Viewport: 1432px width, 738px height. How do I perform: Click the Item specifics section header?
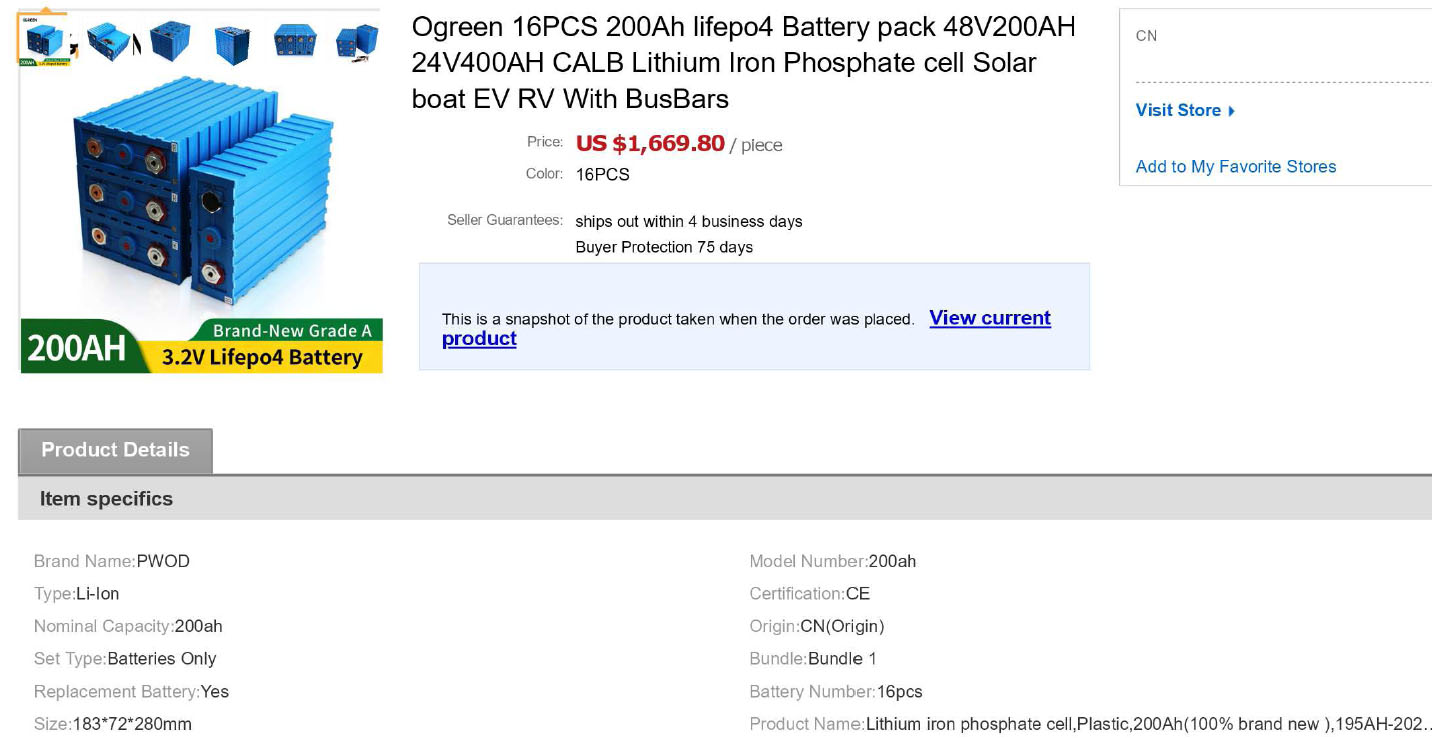pos(106,499)
